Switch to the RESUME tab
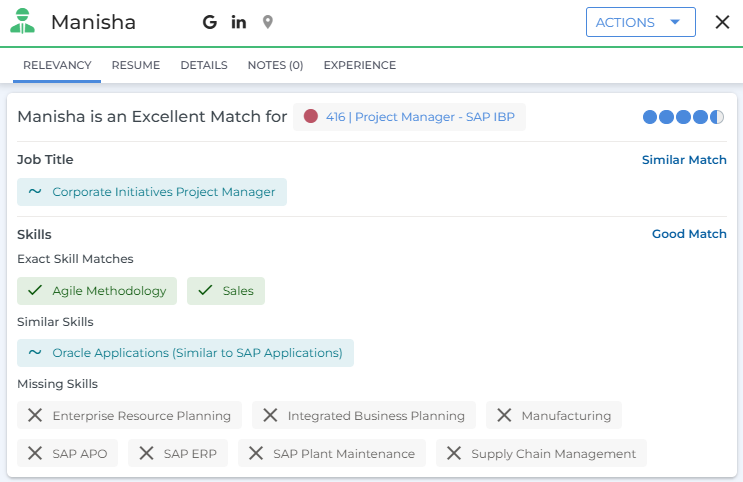This screenshot has height=482, width=743. (136, 65)
